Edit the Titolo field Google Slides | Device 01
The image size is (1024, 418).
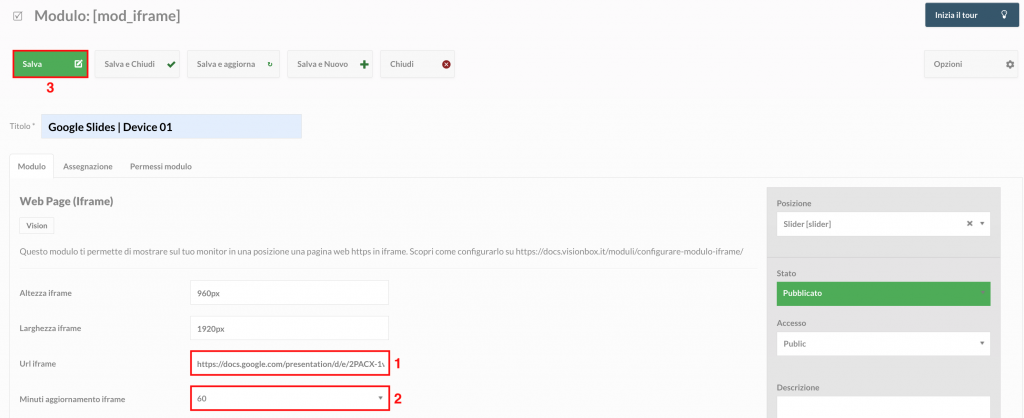171,127
